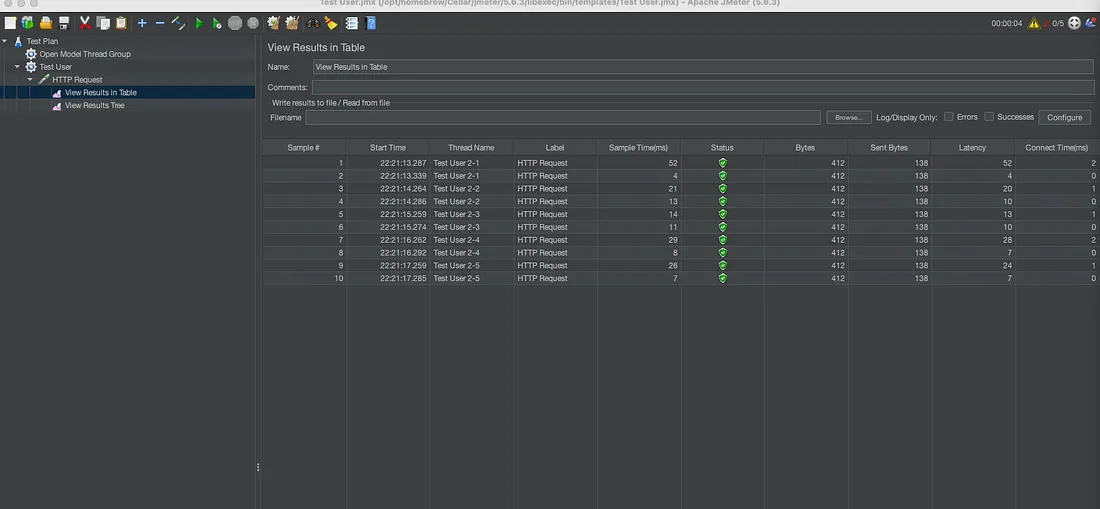
Task: Clear current results with single broom gear icon
Action: (274, 23)
